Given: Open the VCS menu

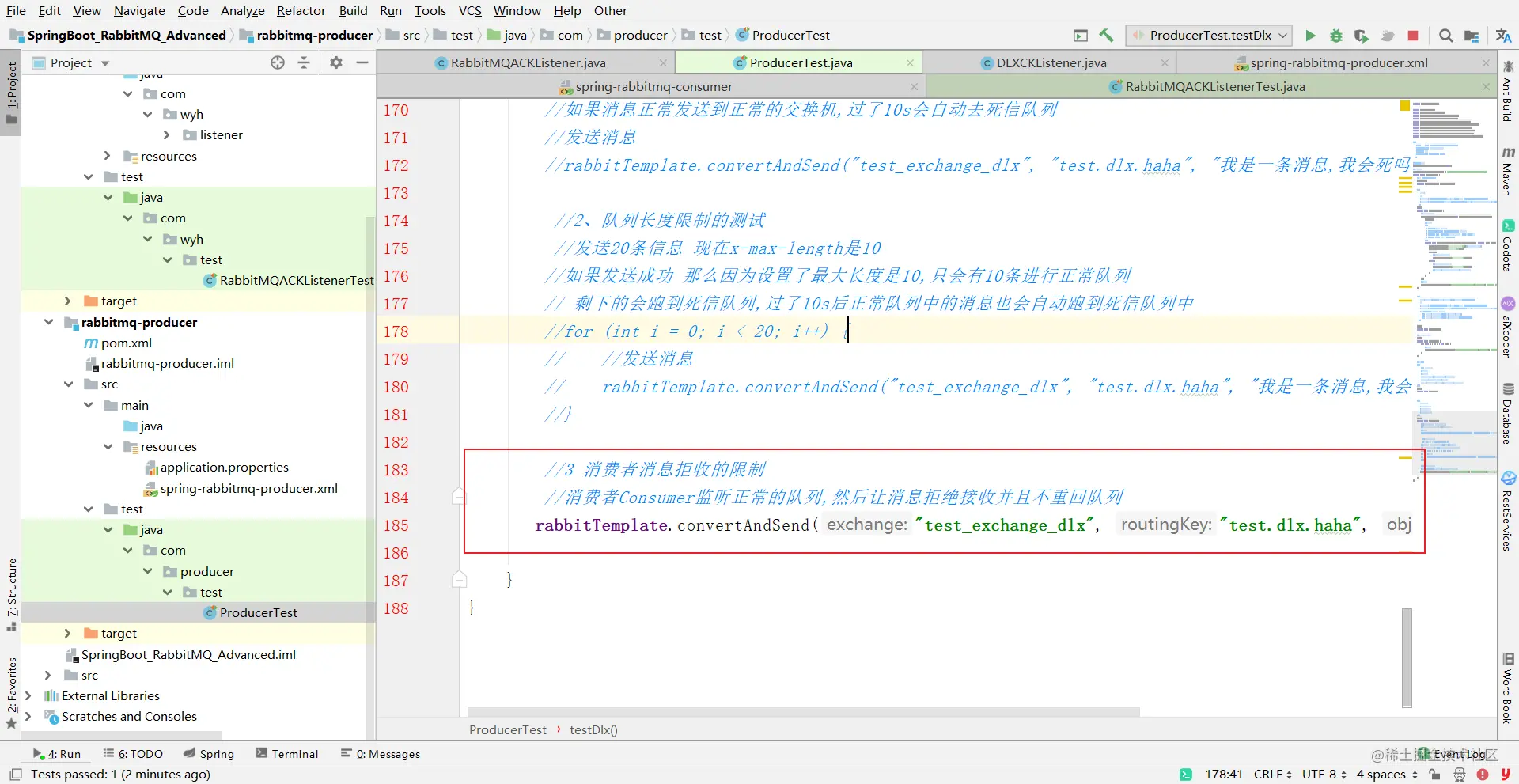Looking at the screenshot, I should [x=470, y=10].
